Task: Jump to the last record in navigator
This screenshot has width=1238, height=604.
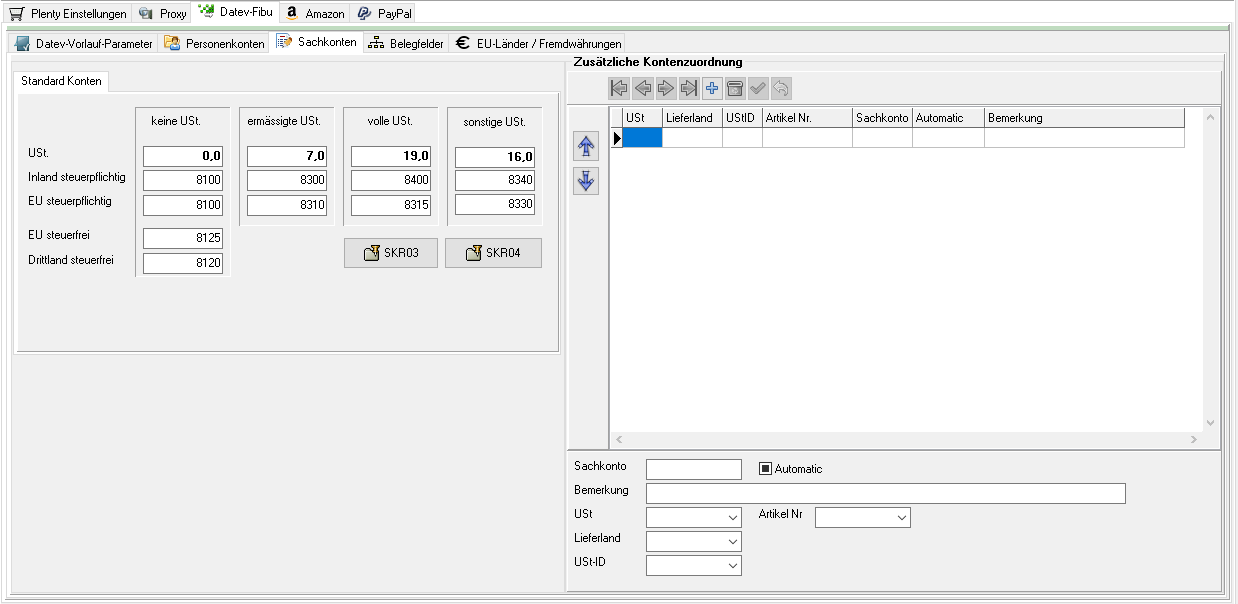Action: click(689, 89)
